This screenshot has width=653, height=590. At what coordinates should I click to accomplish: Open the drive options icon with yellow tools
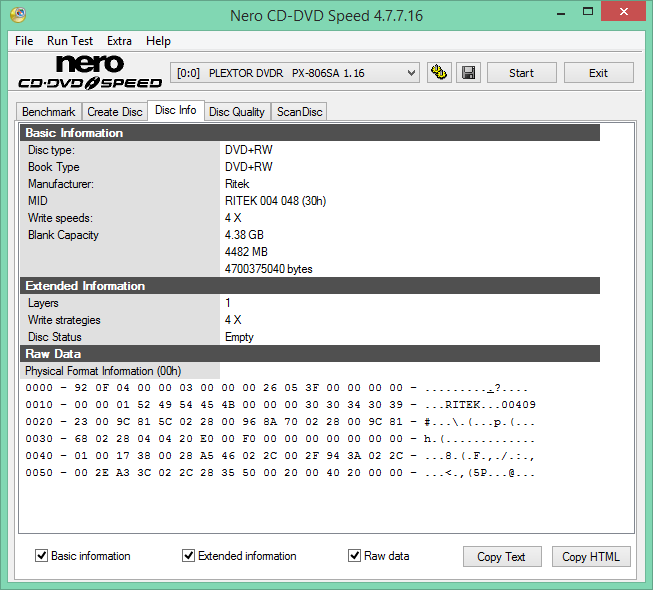[439, 73]
